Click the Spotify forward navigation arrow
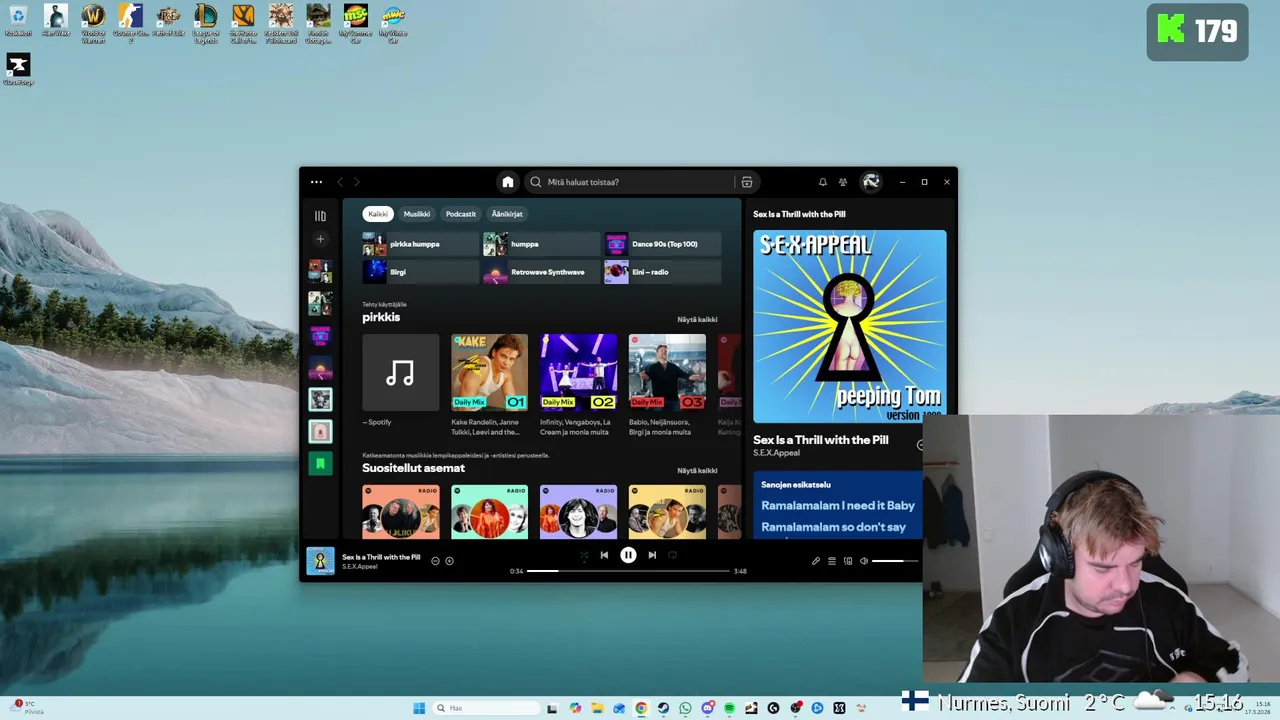The width and height of the screenshot is (1280, 720). tap(356, 182)
